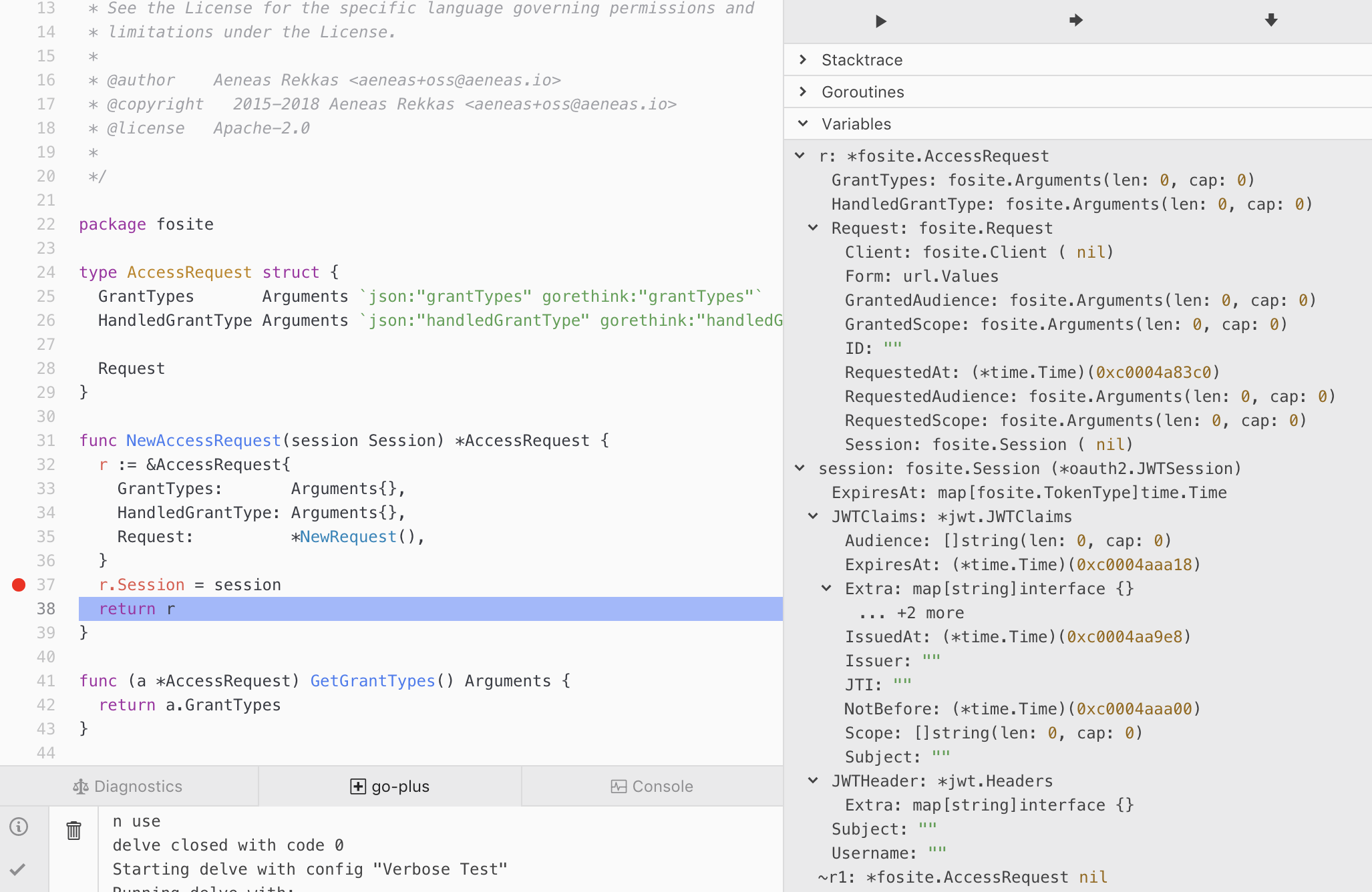Screen dimensions: 1372x892
Task: Click the plus icon on the go-plus tab
Action: (x=357, y=786)
